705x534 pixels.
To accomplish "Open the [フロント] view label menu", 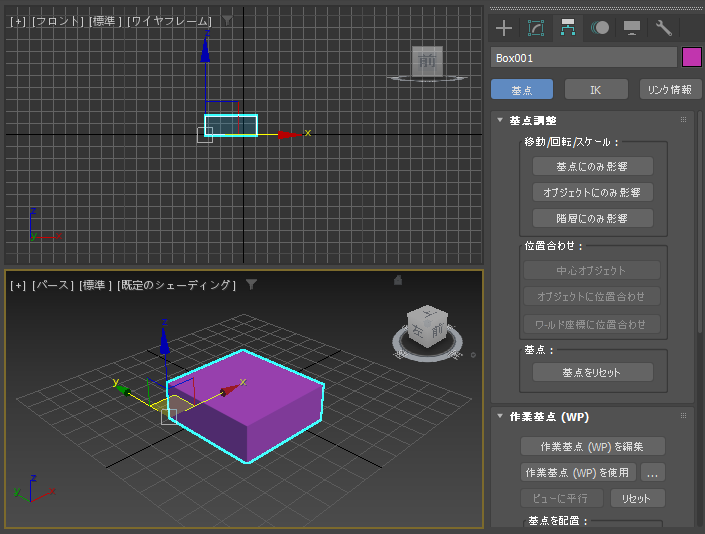I will tap(58, 21).
